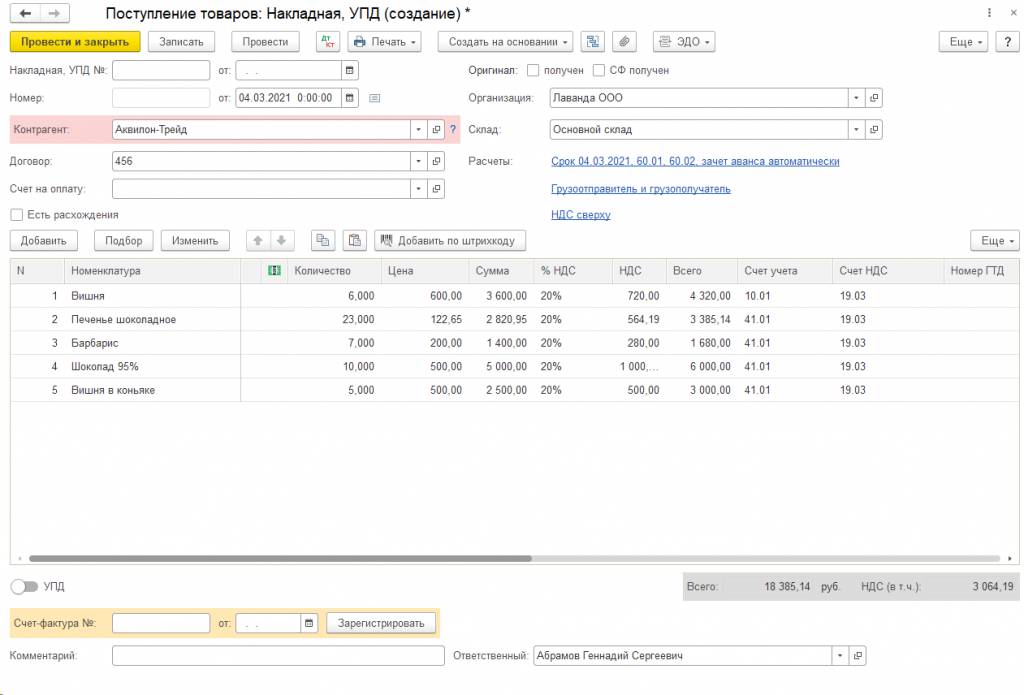The image size is (1024, 695).
Task: Switch on the УПД toggle
Action: coord(24,587)
